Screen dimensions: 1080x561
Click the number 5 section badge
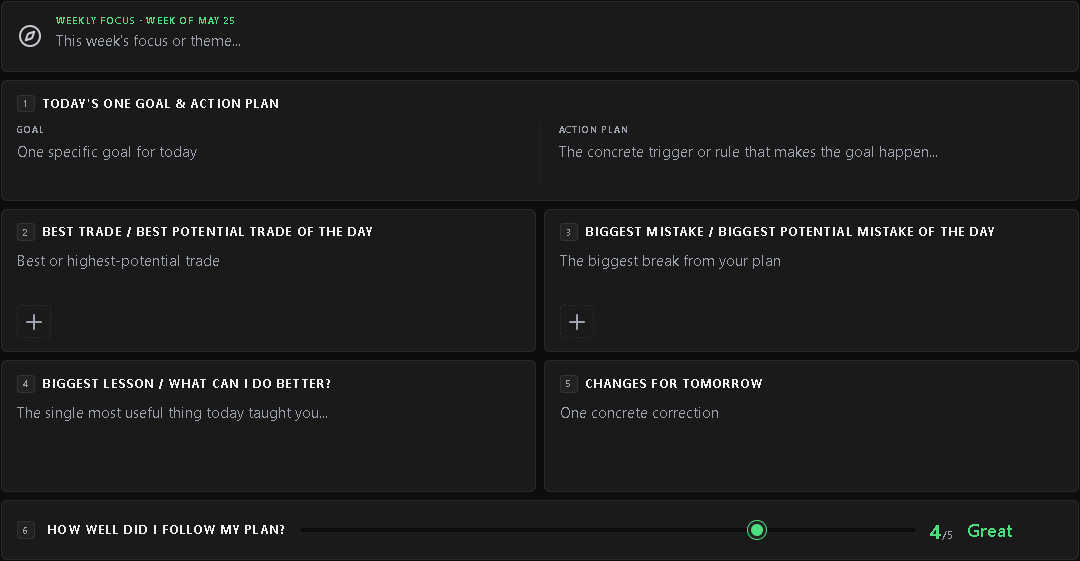pyautogui.click(x=568, y=384)
